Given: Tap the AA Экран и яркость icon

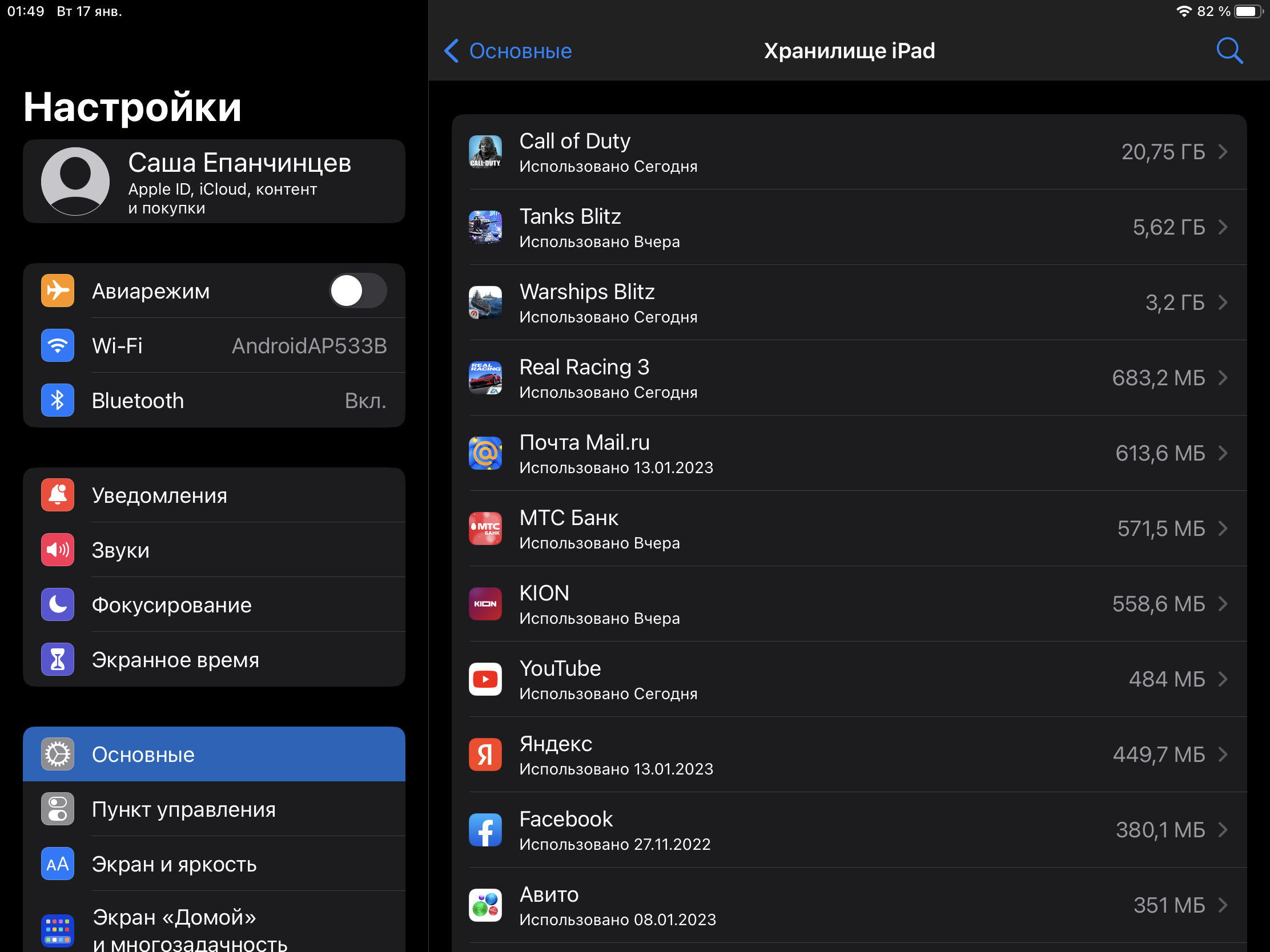Looking at the screenshot, I should pyautogui.click(x=58, y=864).
